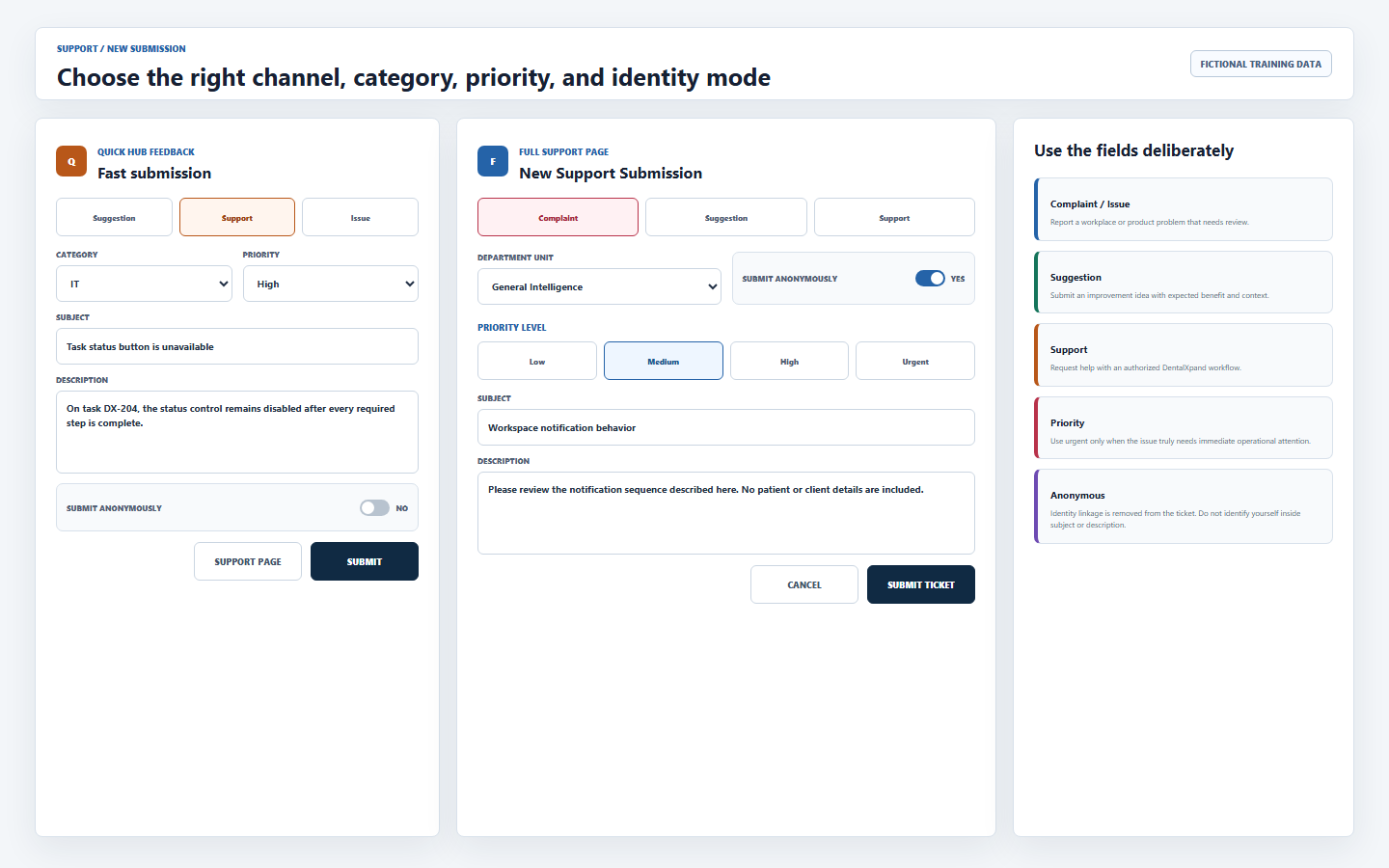Image resolution: width=1389 pixels, height=868 pixels.
Task: Click the orange Q quick hub icon
Action: [71, 161]
